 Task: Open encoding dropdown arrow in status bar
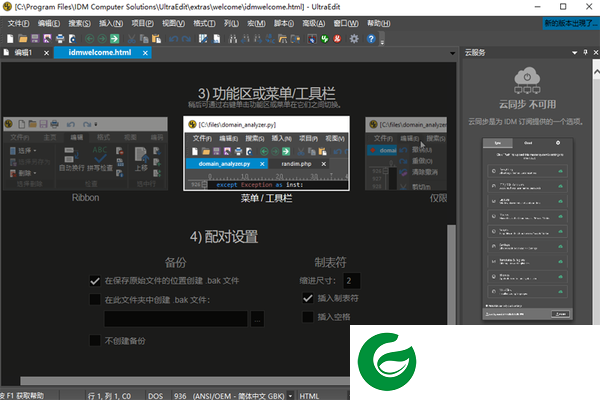pos(290,395)
